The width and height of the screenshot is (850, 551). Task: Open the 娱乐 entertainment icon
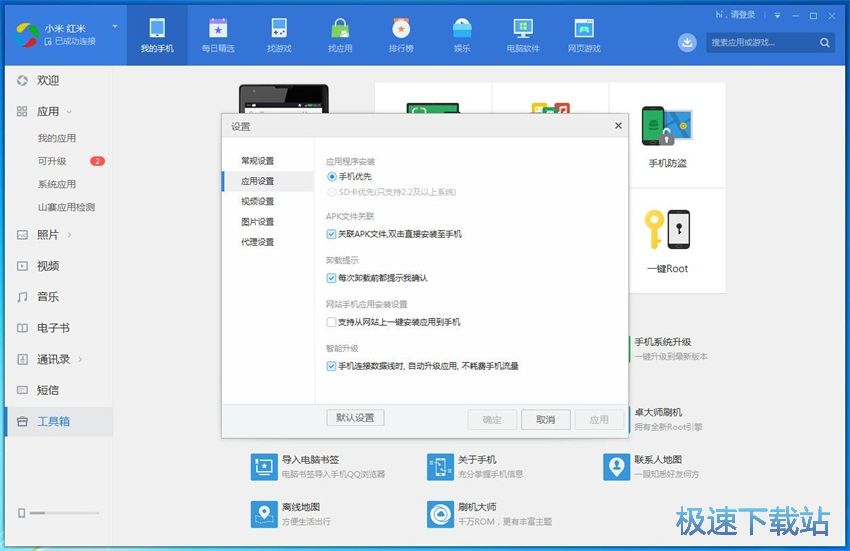click(462, 28)
